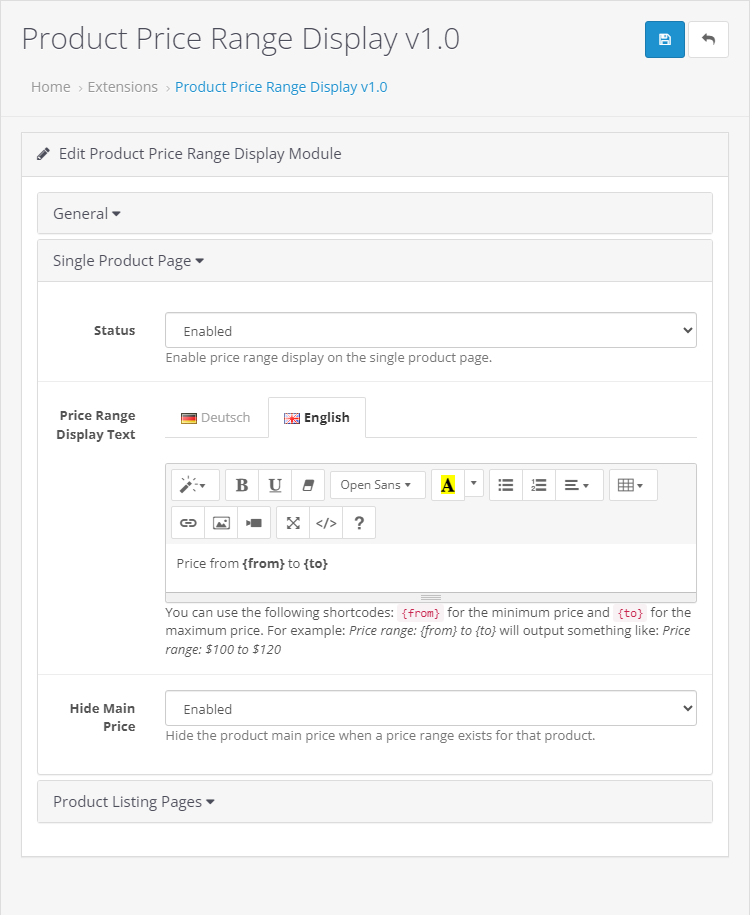Insert video with the camera icon

(254, 523)
